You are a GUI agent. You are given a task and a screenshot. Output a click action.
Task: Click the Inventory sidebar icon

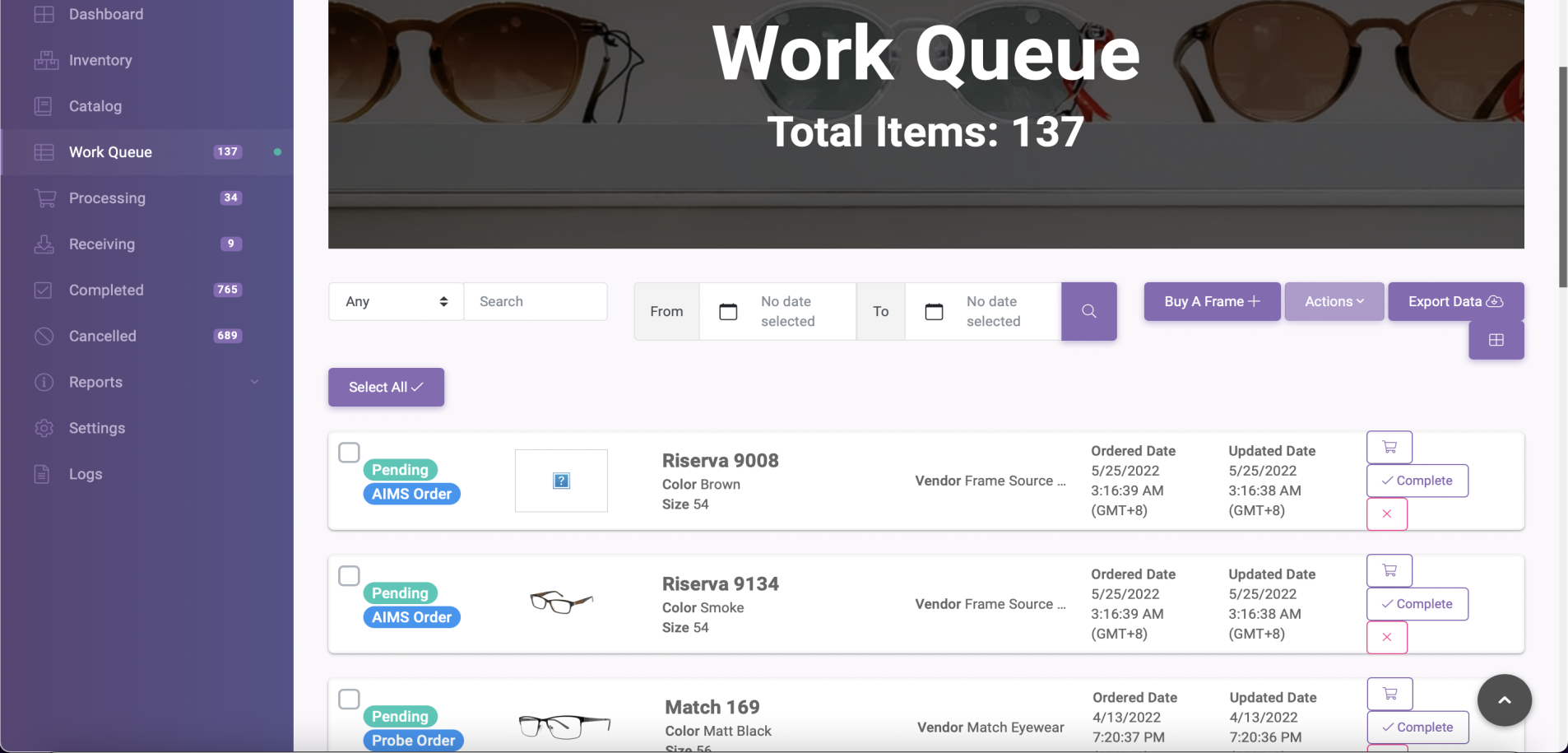coord(45,60)
